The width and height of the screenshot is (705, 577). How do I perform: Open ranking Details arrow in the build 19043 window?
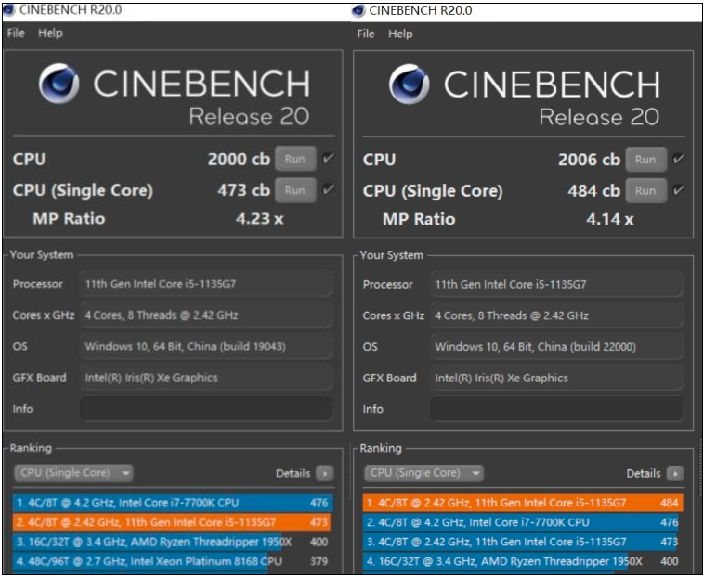pos(324,473)
